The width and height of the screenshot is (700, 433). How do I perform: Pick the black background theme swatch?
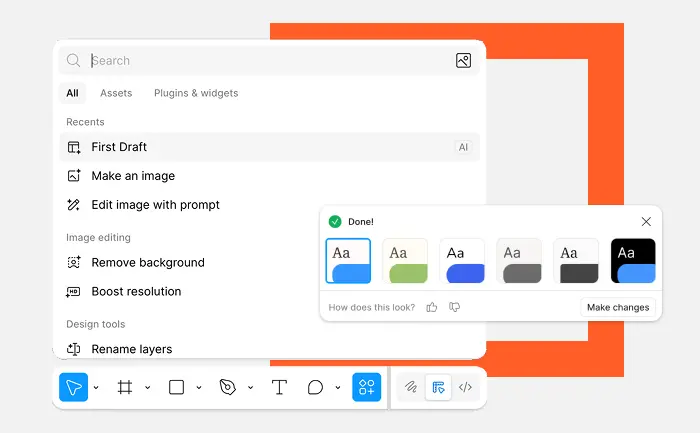click(633, 261)
